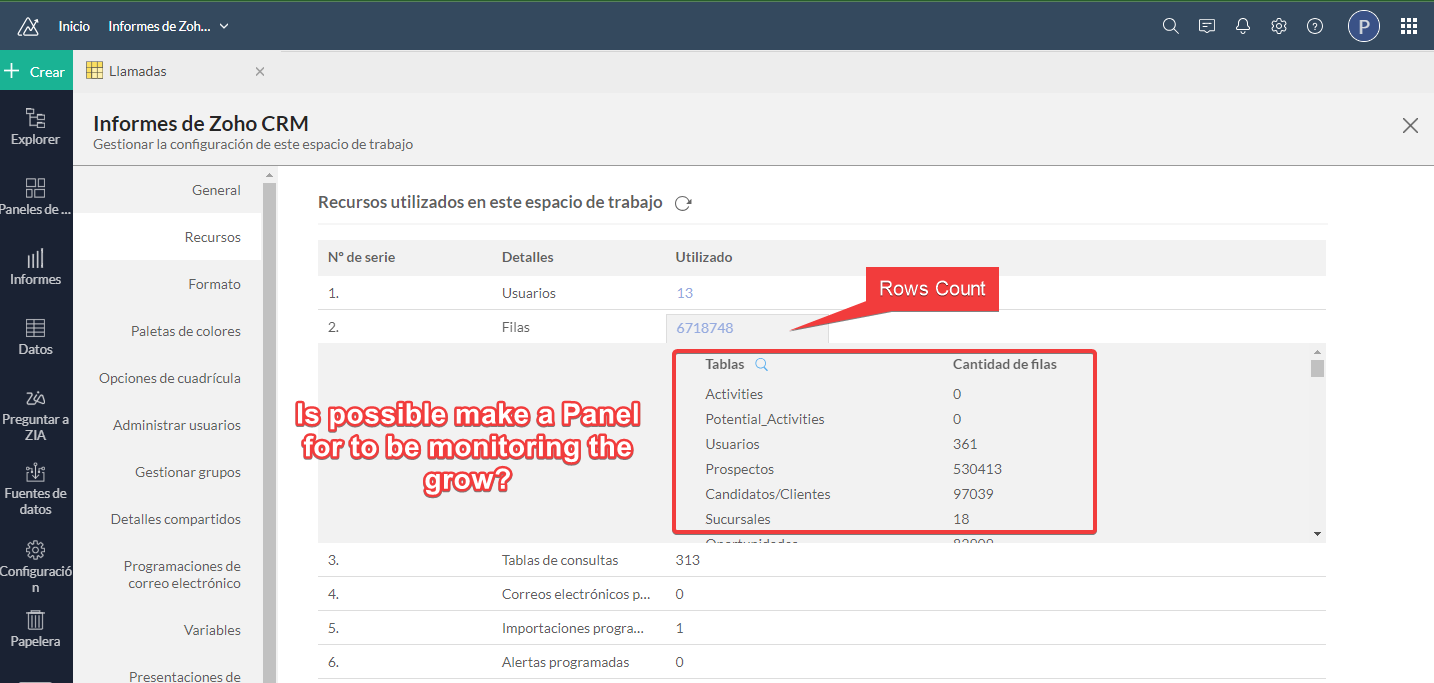Click the Importaciones progra... row
1434x683 pixels.
(x=821, y=628)
